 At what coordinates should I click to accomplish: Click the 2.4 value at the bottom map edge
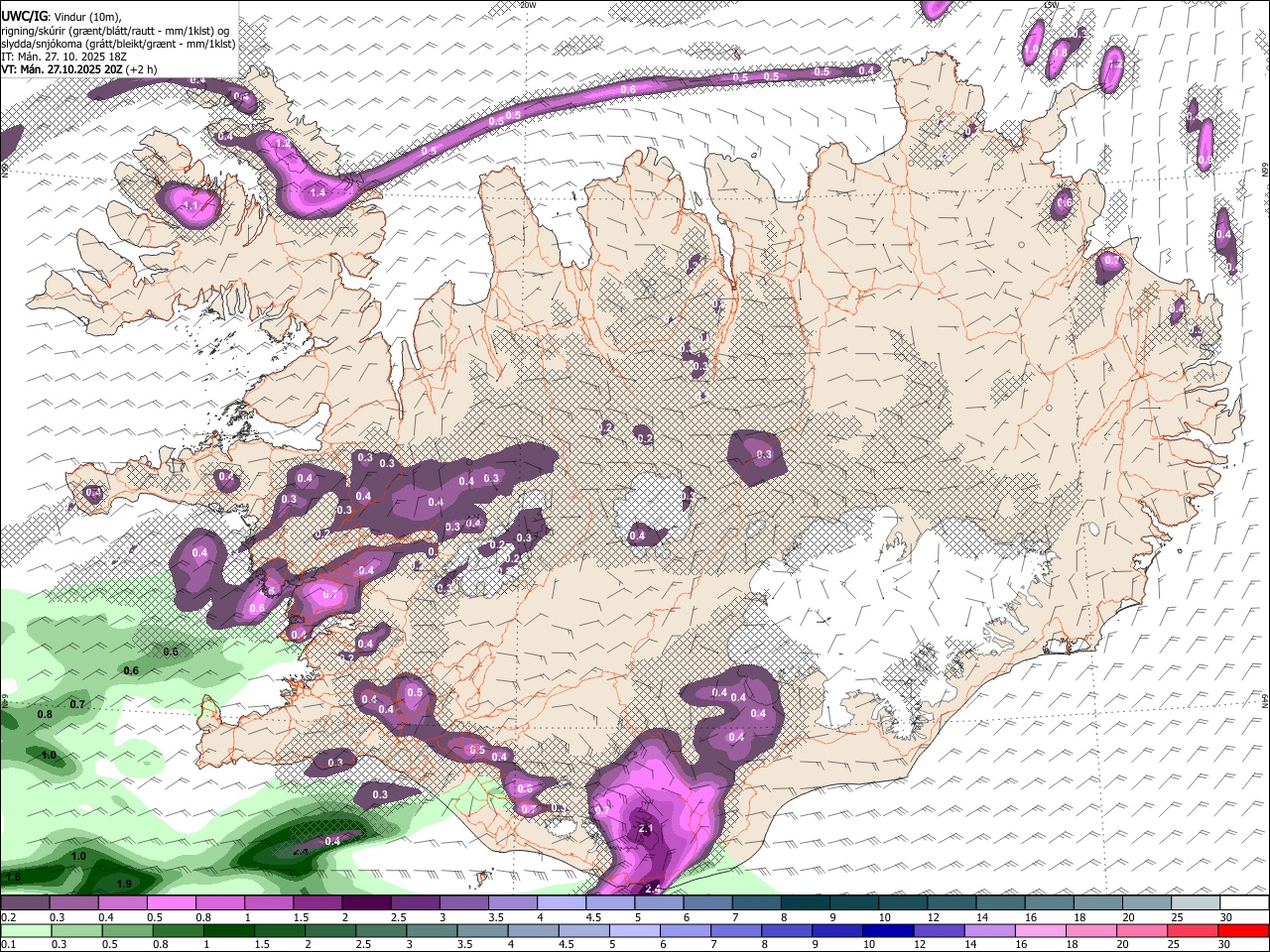coord(652,889)
